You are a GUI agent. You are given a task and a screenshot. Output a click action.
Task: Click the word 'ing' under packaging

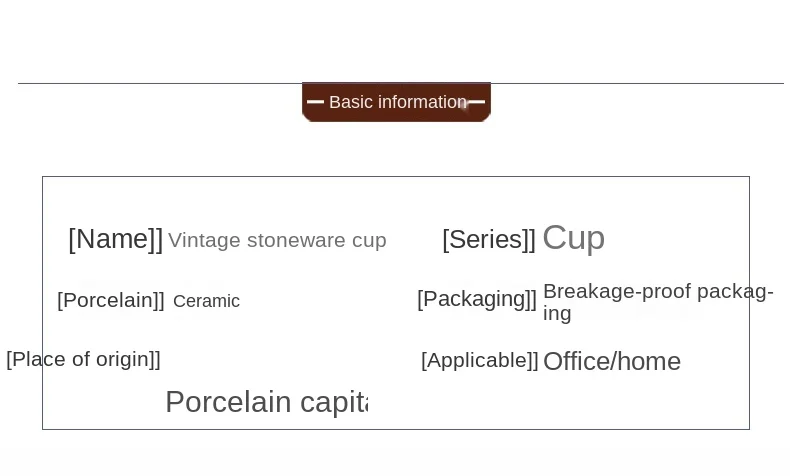click(x=557, y=314)
